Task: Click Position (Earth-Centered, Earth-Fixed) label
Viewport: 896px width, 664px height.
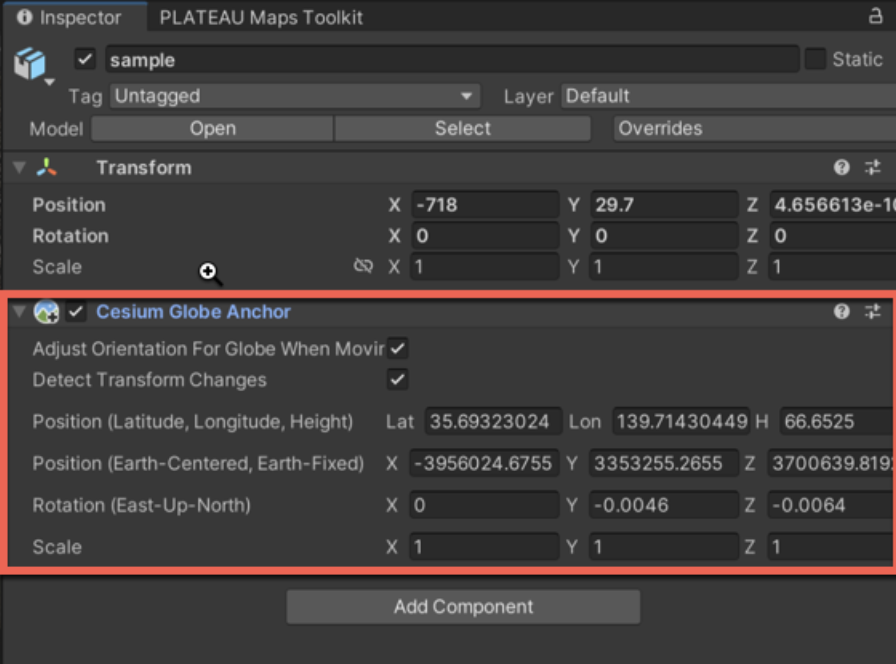Action: [x=198, y=463]
